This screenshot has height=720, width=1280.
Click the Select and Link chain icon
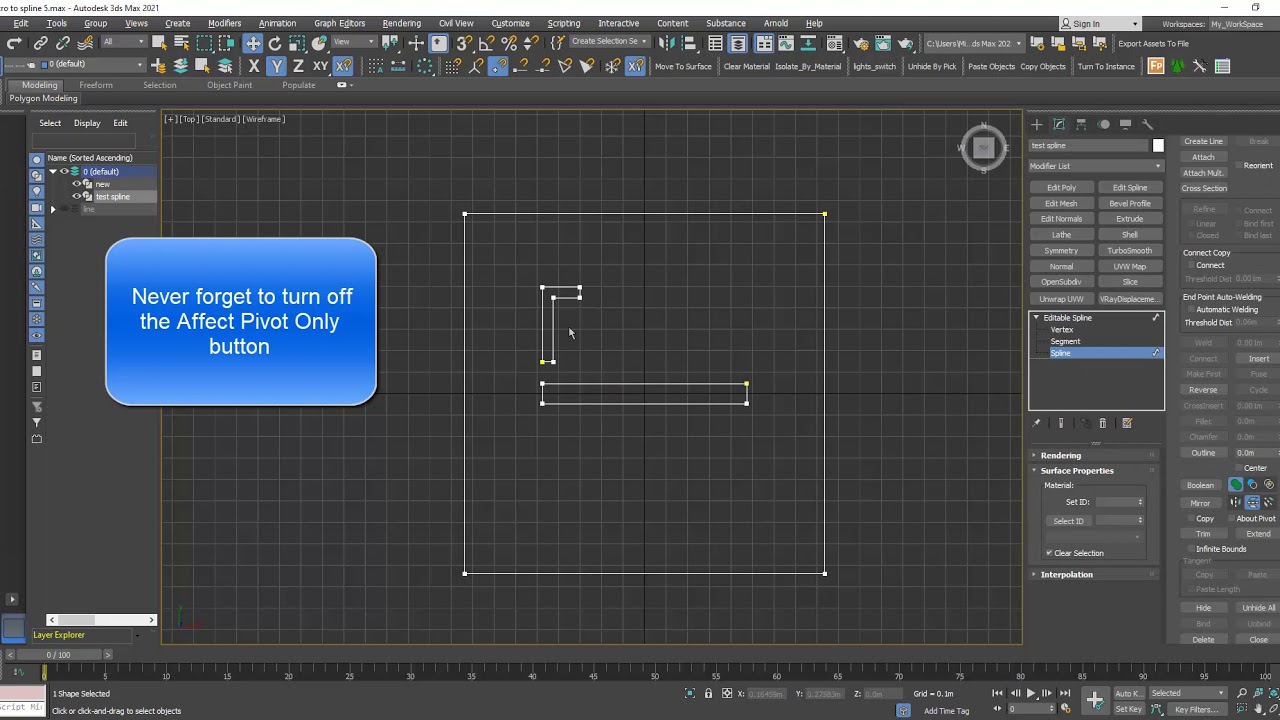tap(41, 43)
